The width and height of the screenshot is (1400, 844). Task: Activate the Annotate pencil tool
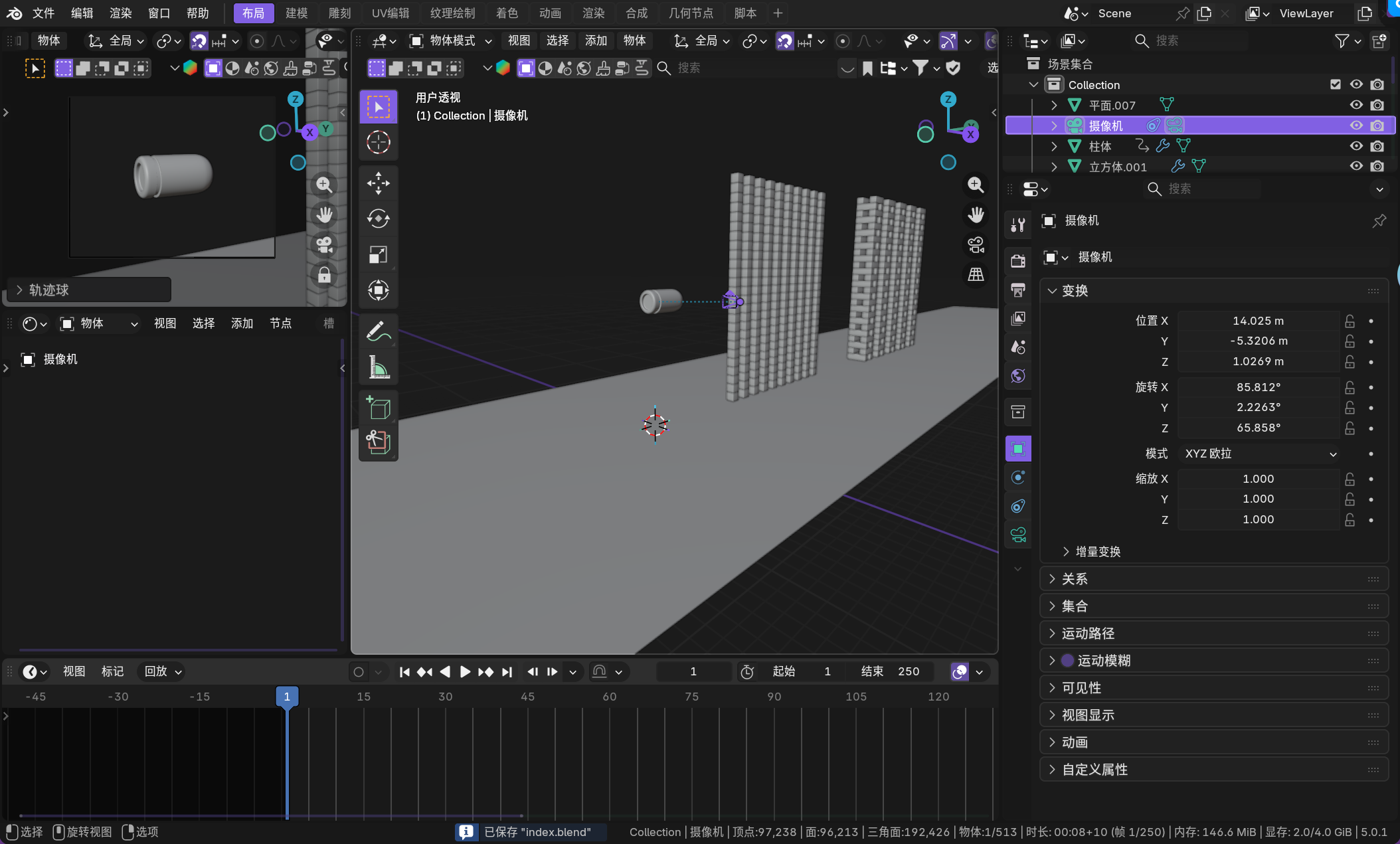point(378,331)
